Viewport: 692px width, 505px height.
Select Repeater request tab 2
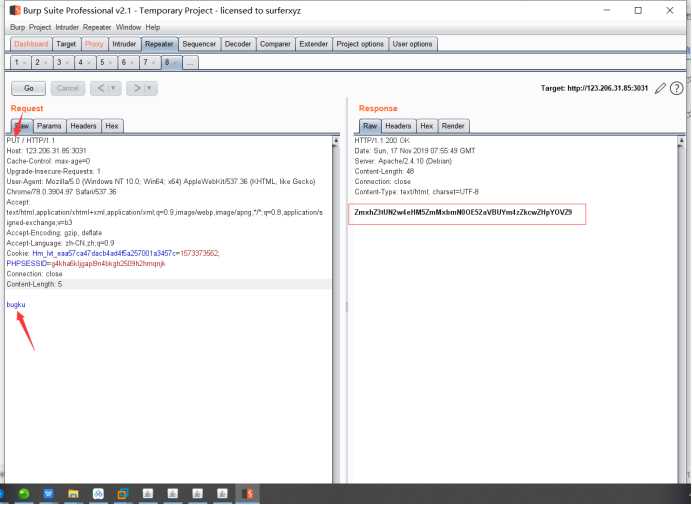(41, 63)
